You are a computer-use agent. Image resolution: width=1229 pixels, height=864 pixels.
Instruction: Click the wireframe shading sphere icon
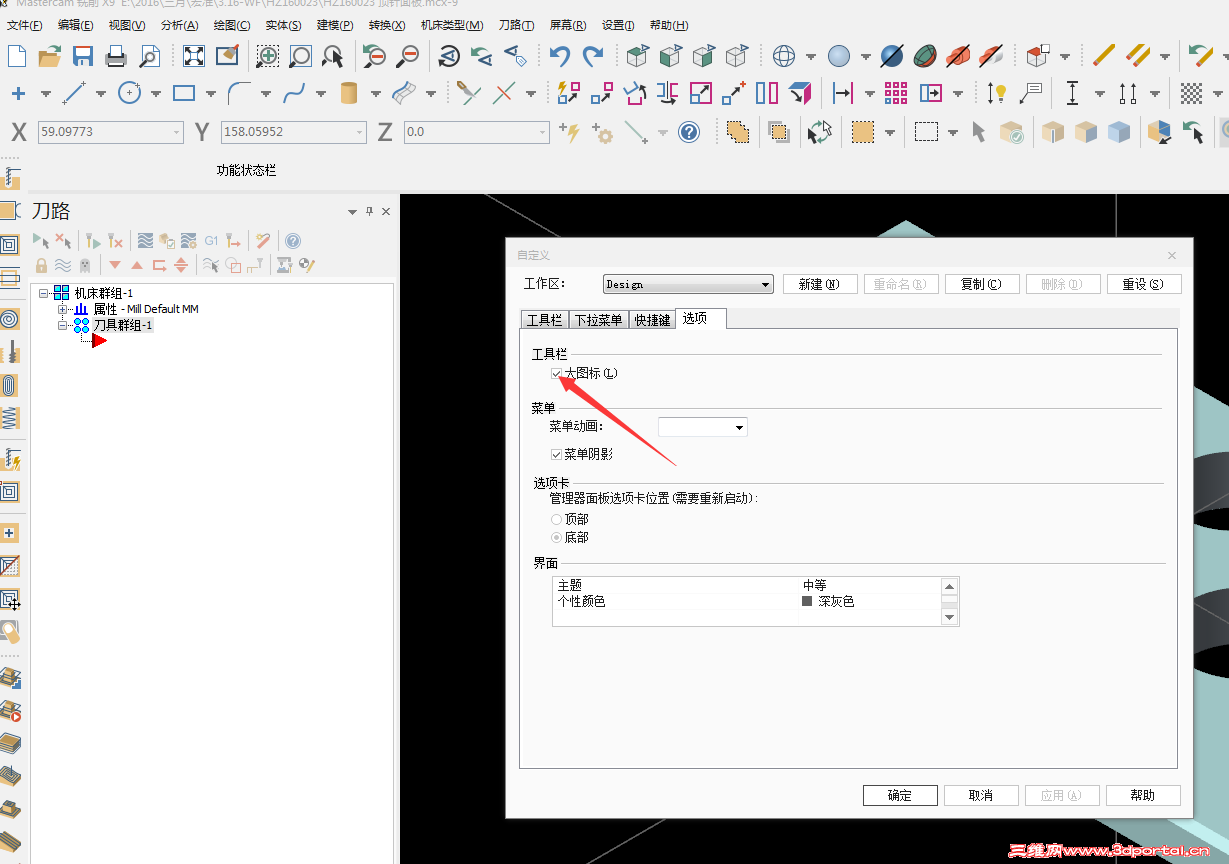839,56
